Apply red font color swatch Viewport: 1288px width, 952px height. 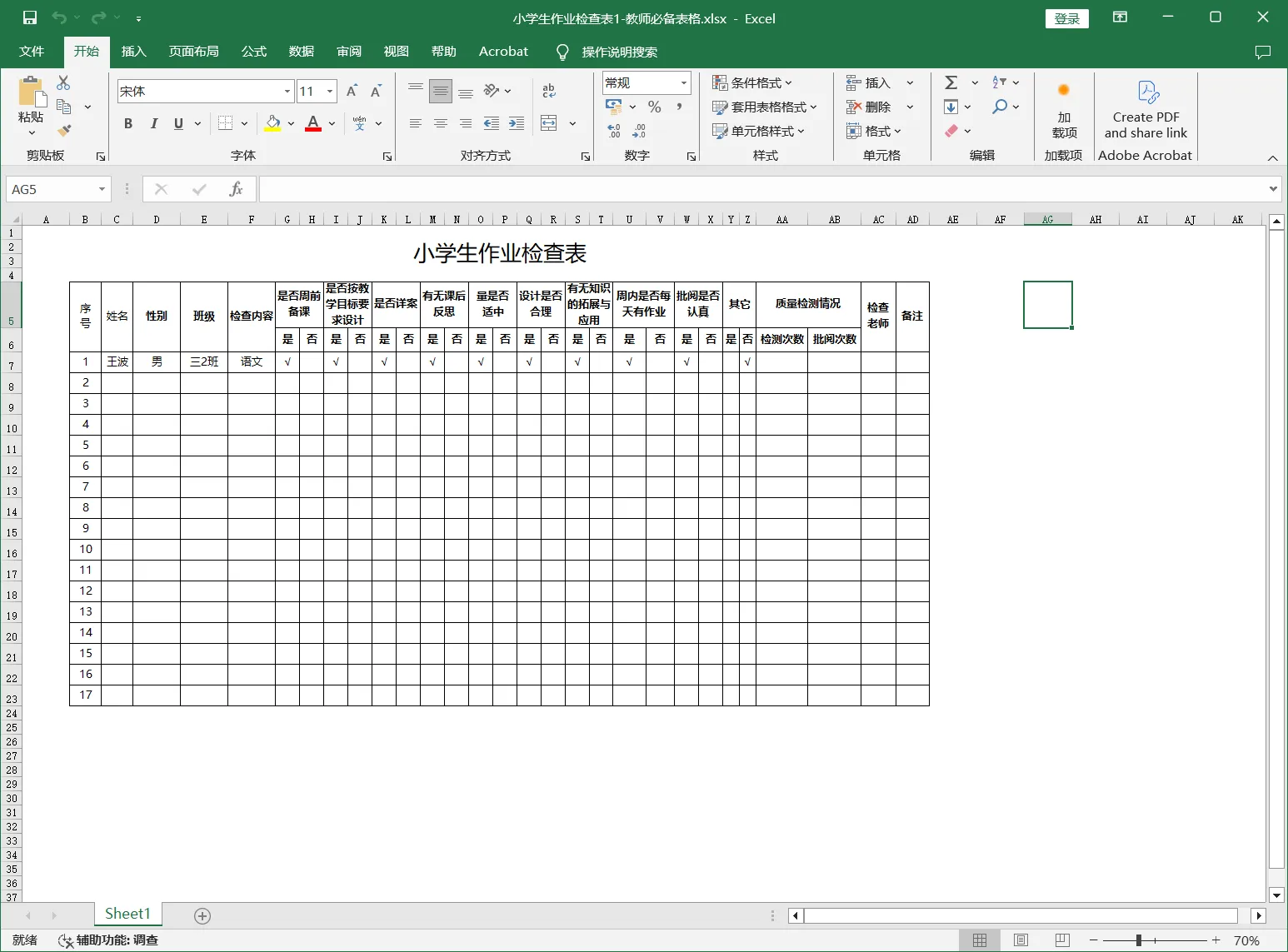[313, 123]
